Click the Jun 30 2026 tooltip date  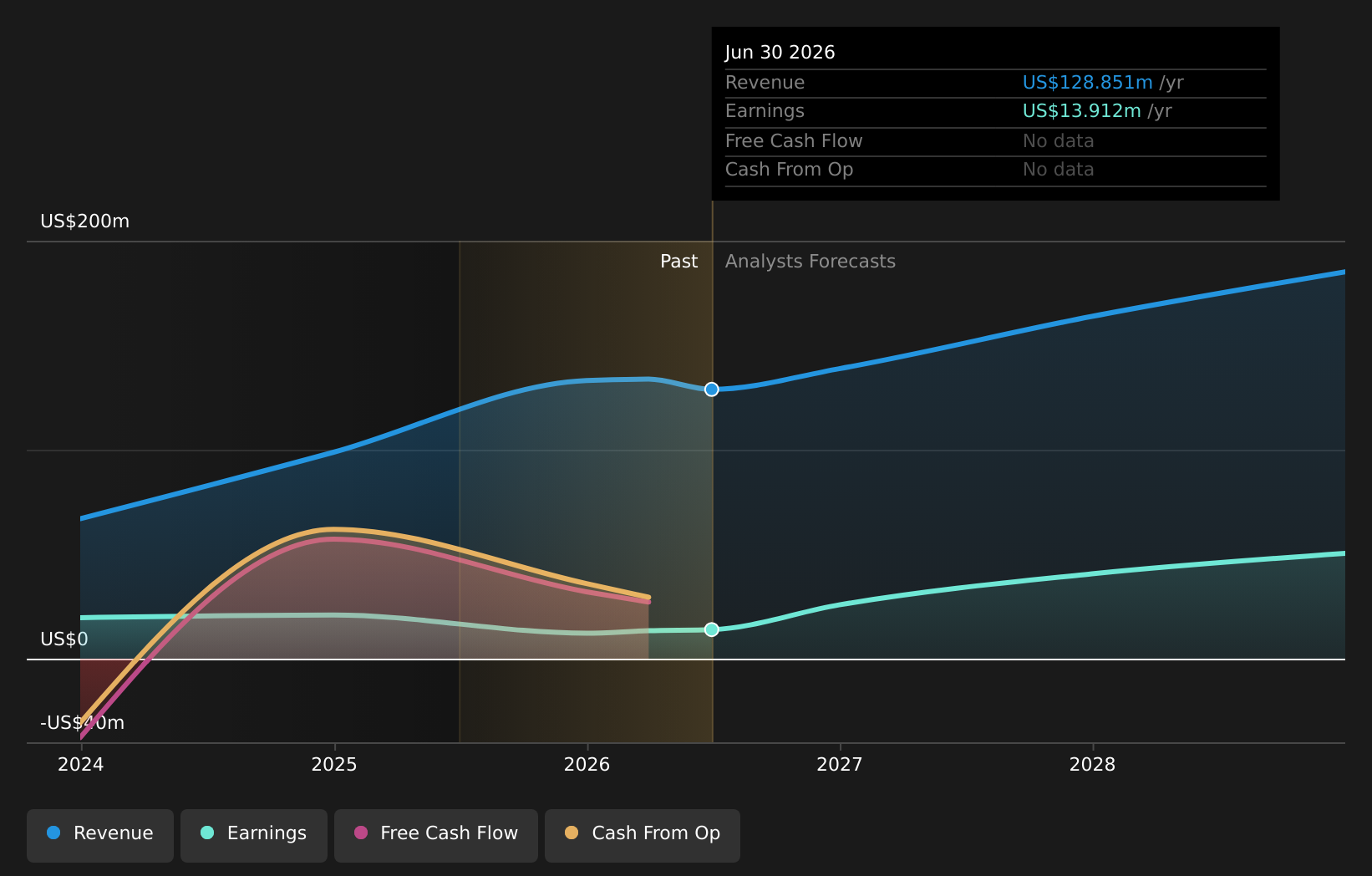point(780,53)
